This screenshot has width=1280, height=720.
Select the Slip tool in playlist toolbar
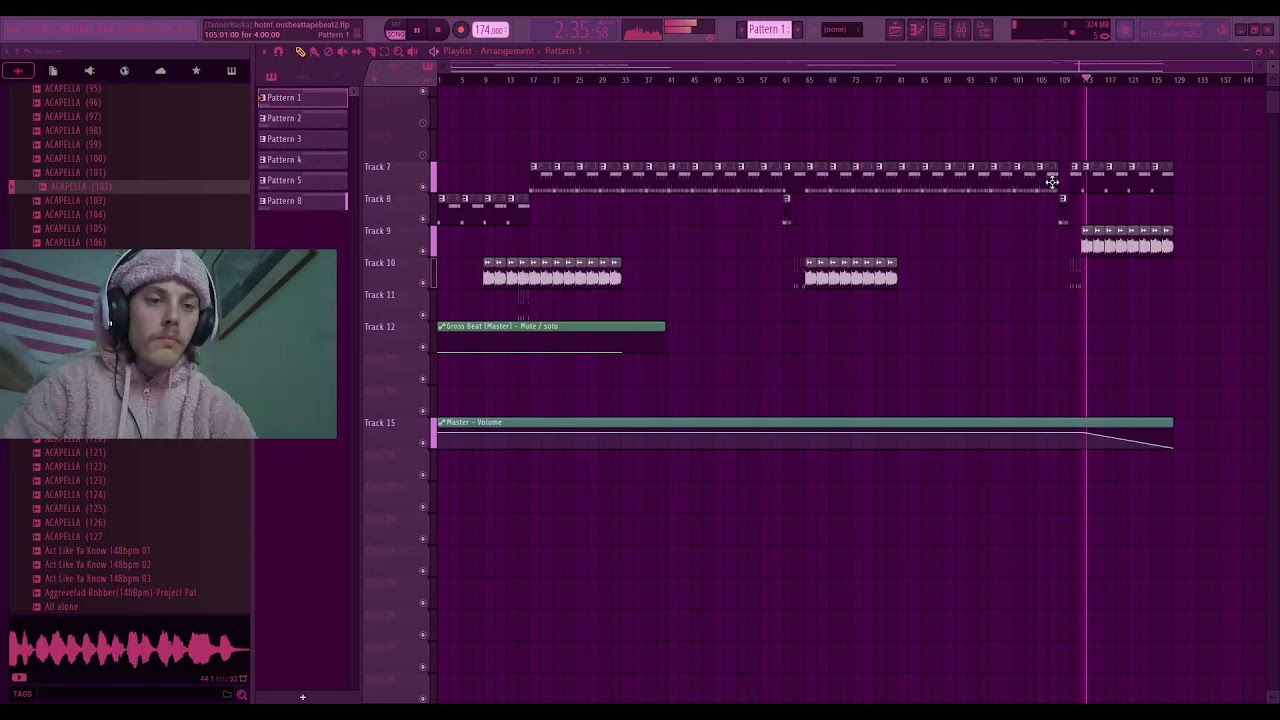[356, 51]
